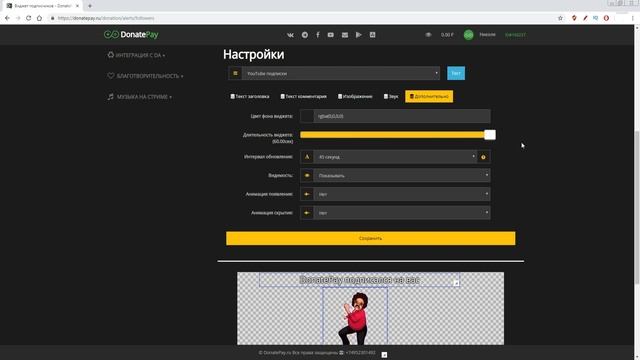Open Анимация скрытия dropdown
Screen dimensions: 640x360
(x=402, y=213)
